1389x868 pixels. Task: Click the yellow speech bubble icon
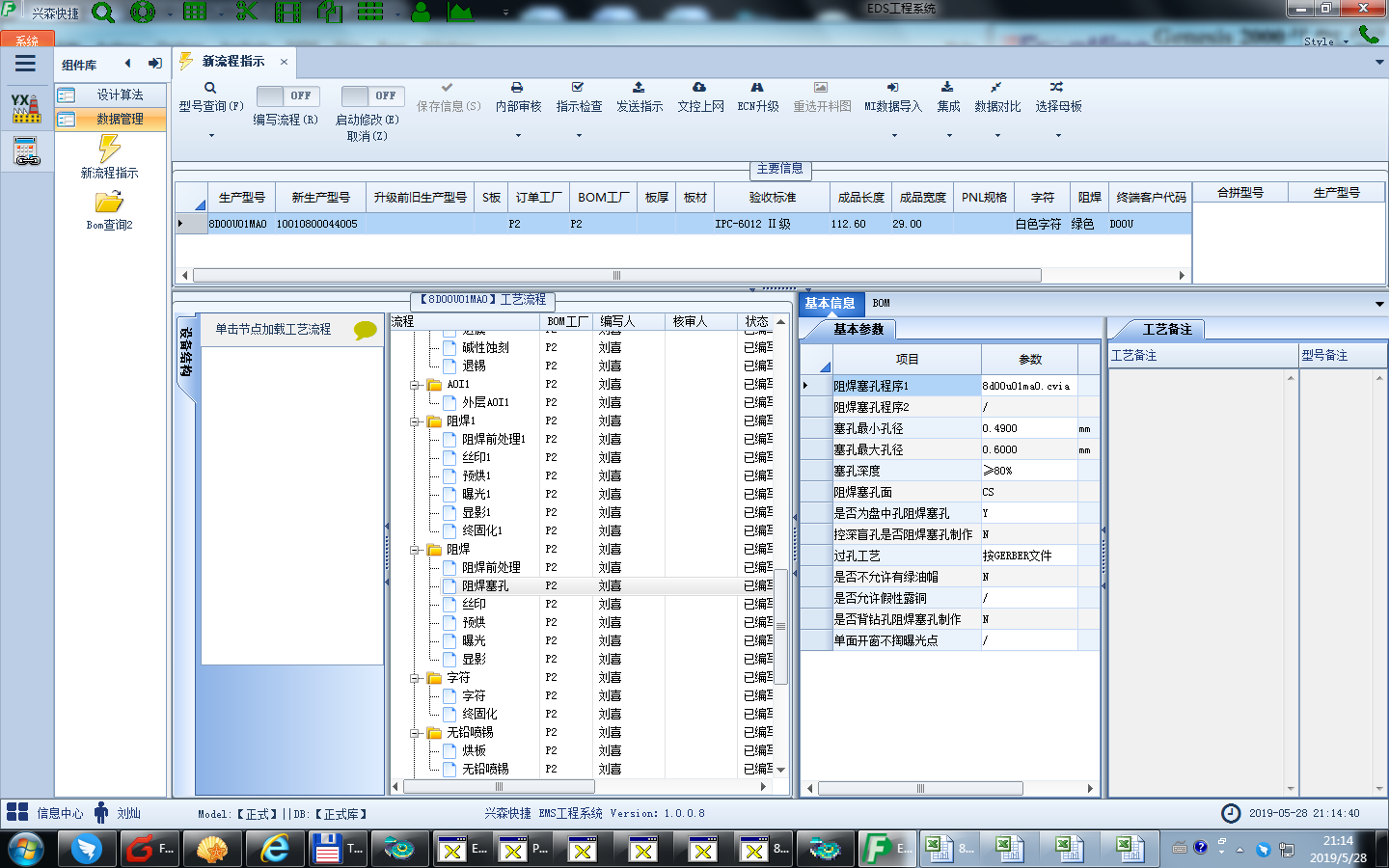click(x=366, y=330)
